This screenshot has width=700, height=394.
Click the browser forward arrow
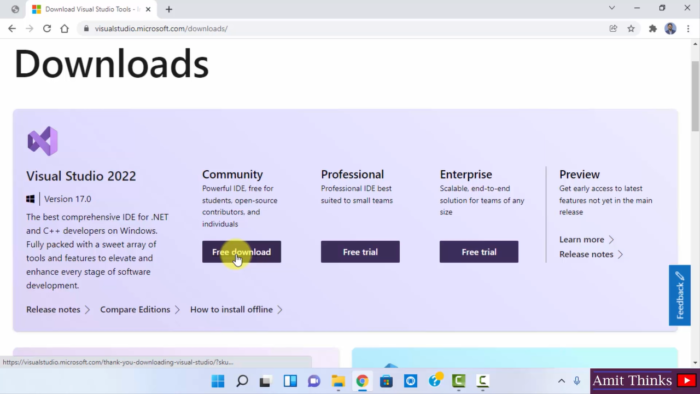tap(29, 29)
